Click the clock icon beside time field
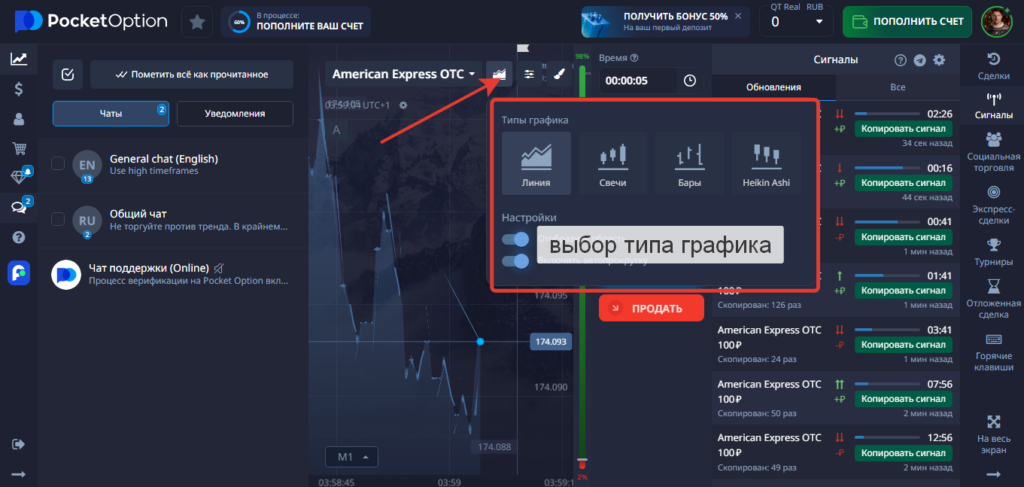This screenshot has height=487, width=1024. [690, 80]
